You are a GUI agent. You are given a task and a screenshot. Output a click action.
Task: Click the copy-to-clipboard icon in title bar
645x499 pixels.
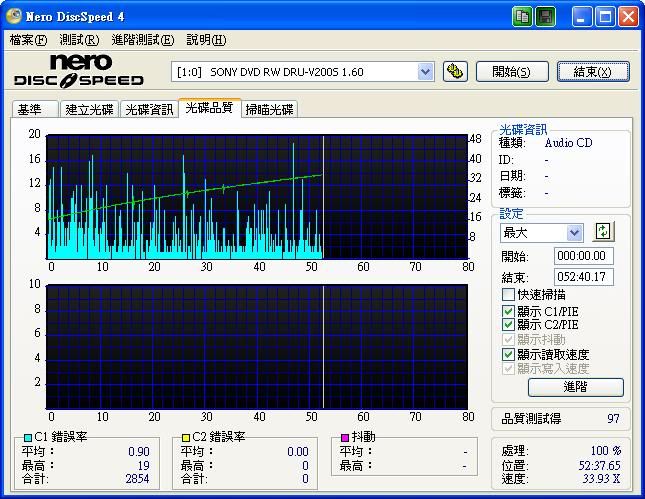coord(522,16)
